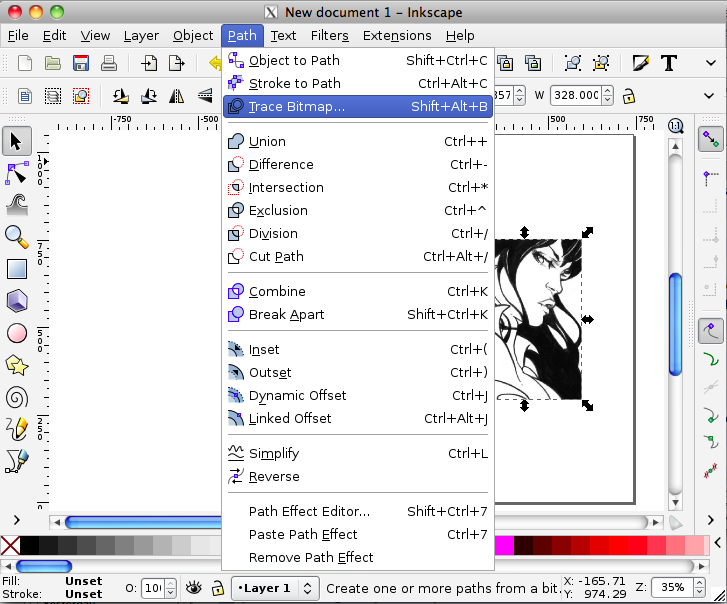The height and width of the screenshot is (604, 727).
Task: Expand tool controls bar overflow chevron
Action: point(709,96)
